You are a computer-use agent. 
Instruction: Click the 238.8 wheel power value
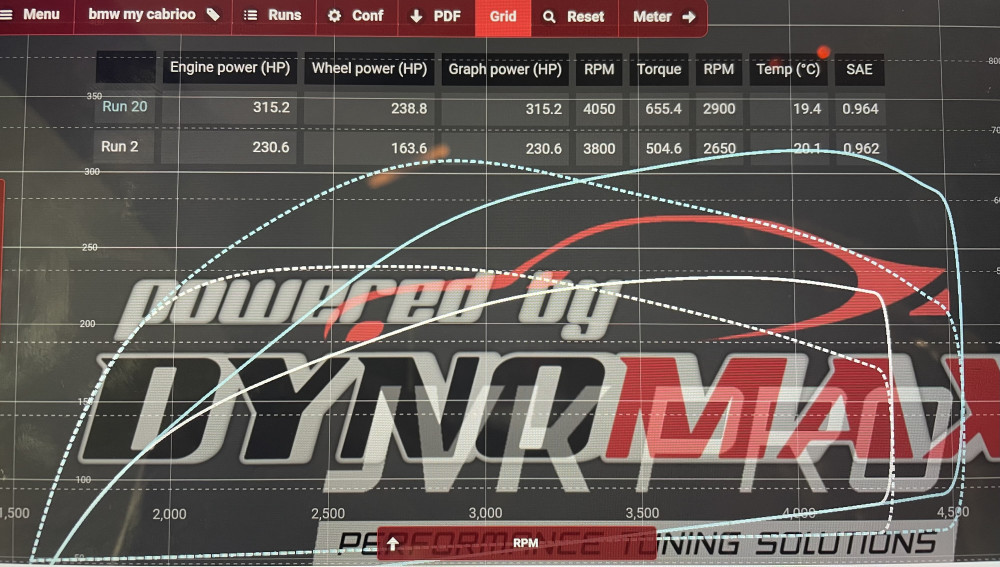[x=409, y=108]
